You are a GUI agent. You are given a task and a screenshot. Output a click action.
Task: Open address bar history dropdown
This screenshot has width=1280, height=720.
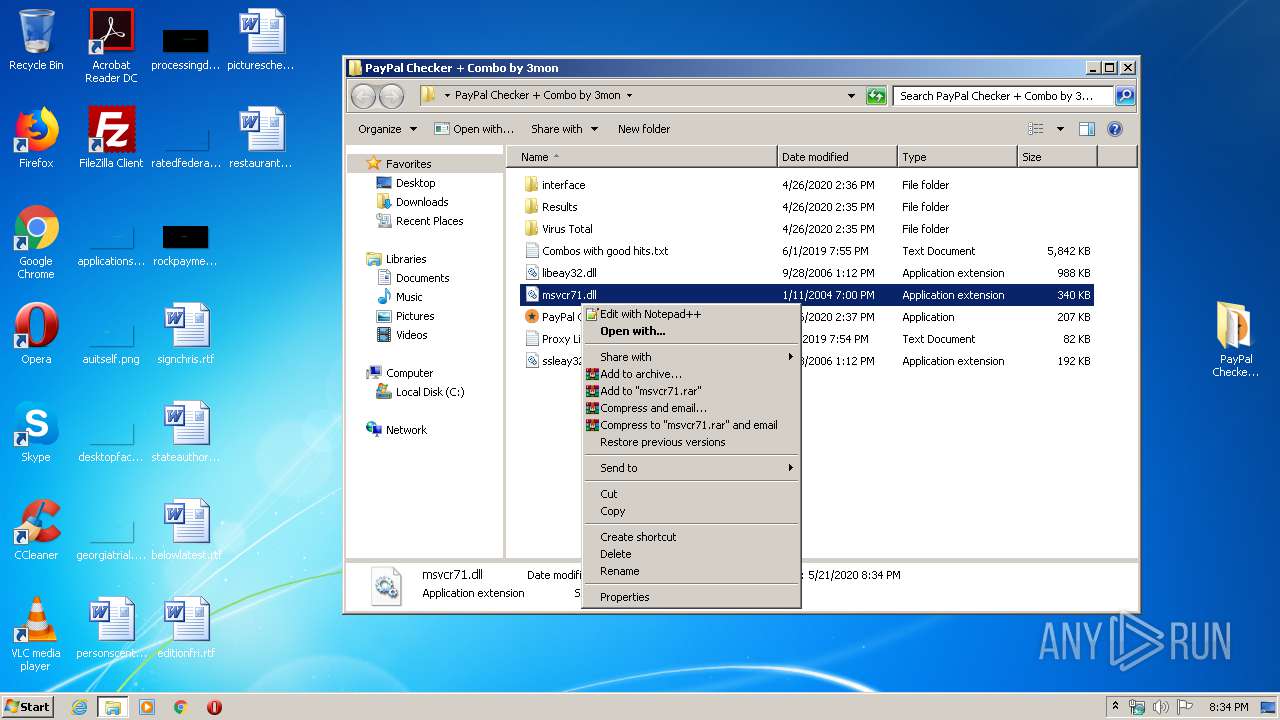click(x=851, y=96)
